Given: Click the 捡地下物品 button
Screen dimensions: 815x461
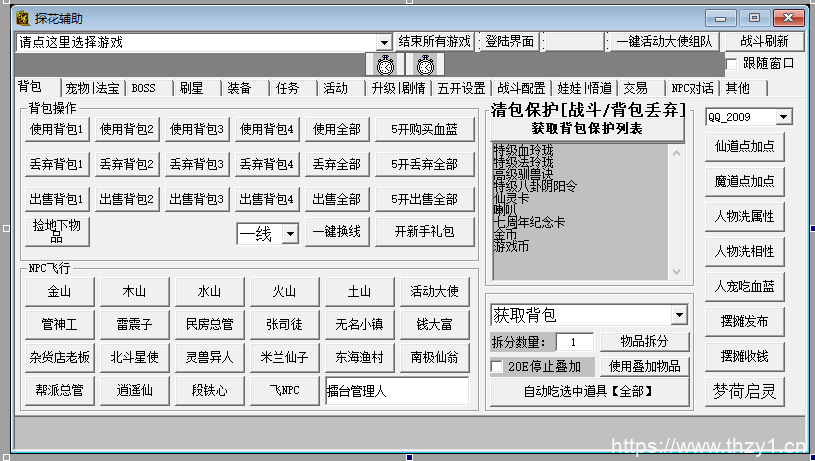Looking at the screenshot, I should 57,231.
